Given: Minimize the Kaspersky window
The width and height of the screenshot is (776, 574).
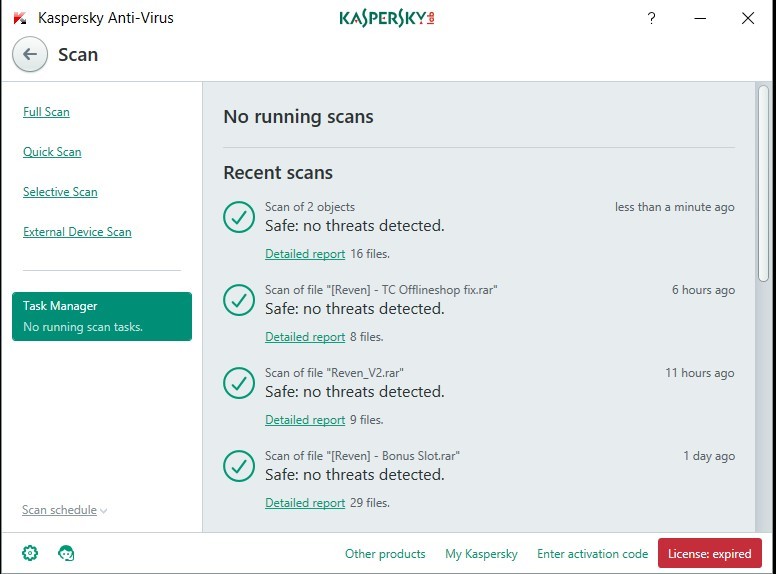Looking at the screenshot, I should pos(700,18).
